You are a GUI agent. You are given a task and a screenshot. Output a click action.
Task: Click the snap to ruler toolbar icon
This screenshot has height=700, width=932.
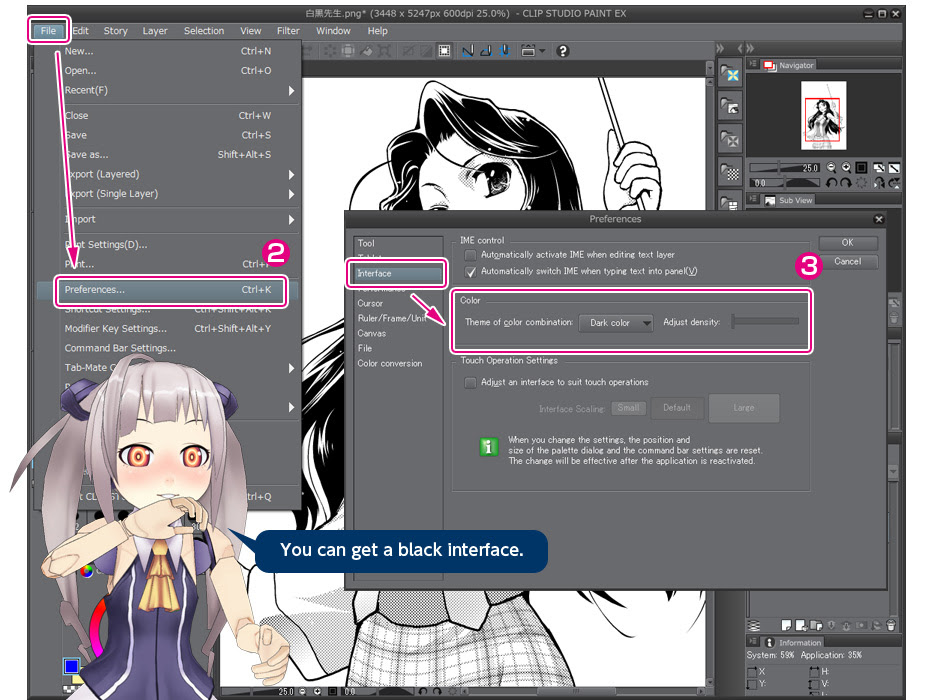pos(468,51)
